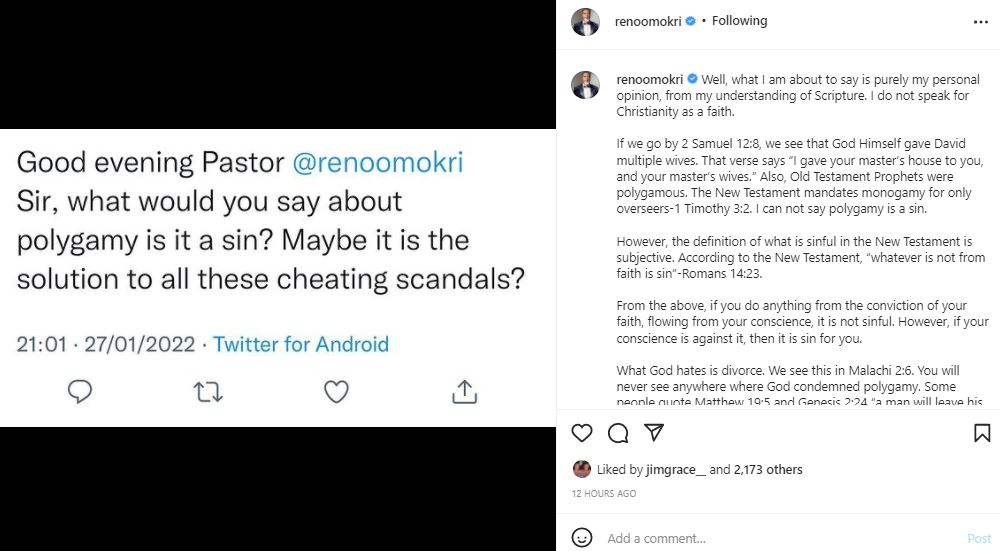The height and width of the screenshot is (551, 1000).
Task: Open comments via speech bubble icon
Action: click(x=618, y=433)
